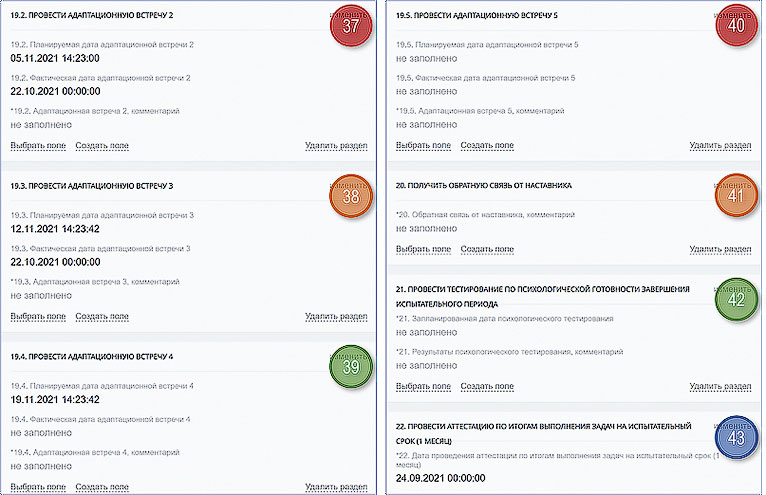The height and width of the screenshot is (495, 766).
Task: Click 'Создать поле' in section 21
Action: [x=487, y=387]
